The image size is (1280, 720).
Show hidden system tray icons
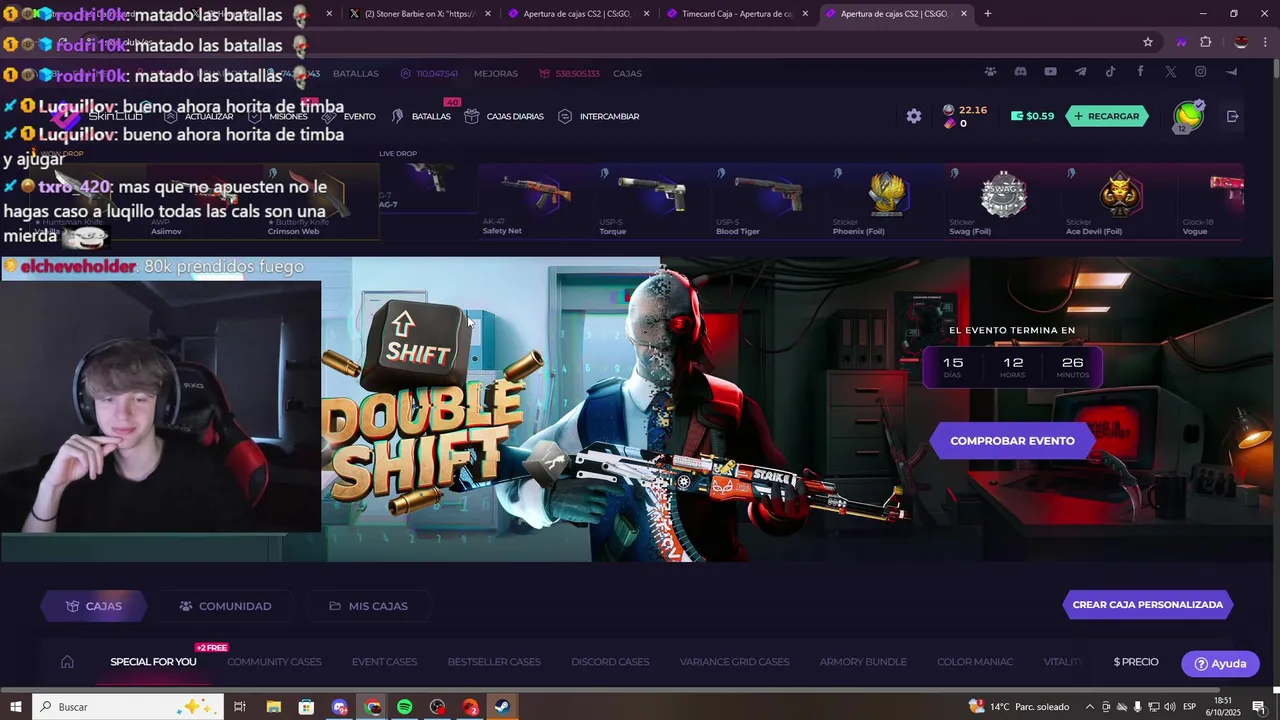[x=1090, y=707]
